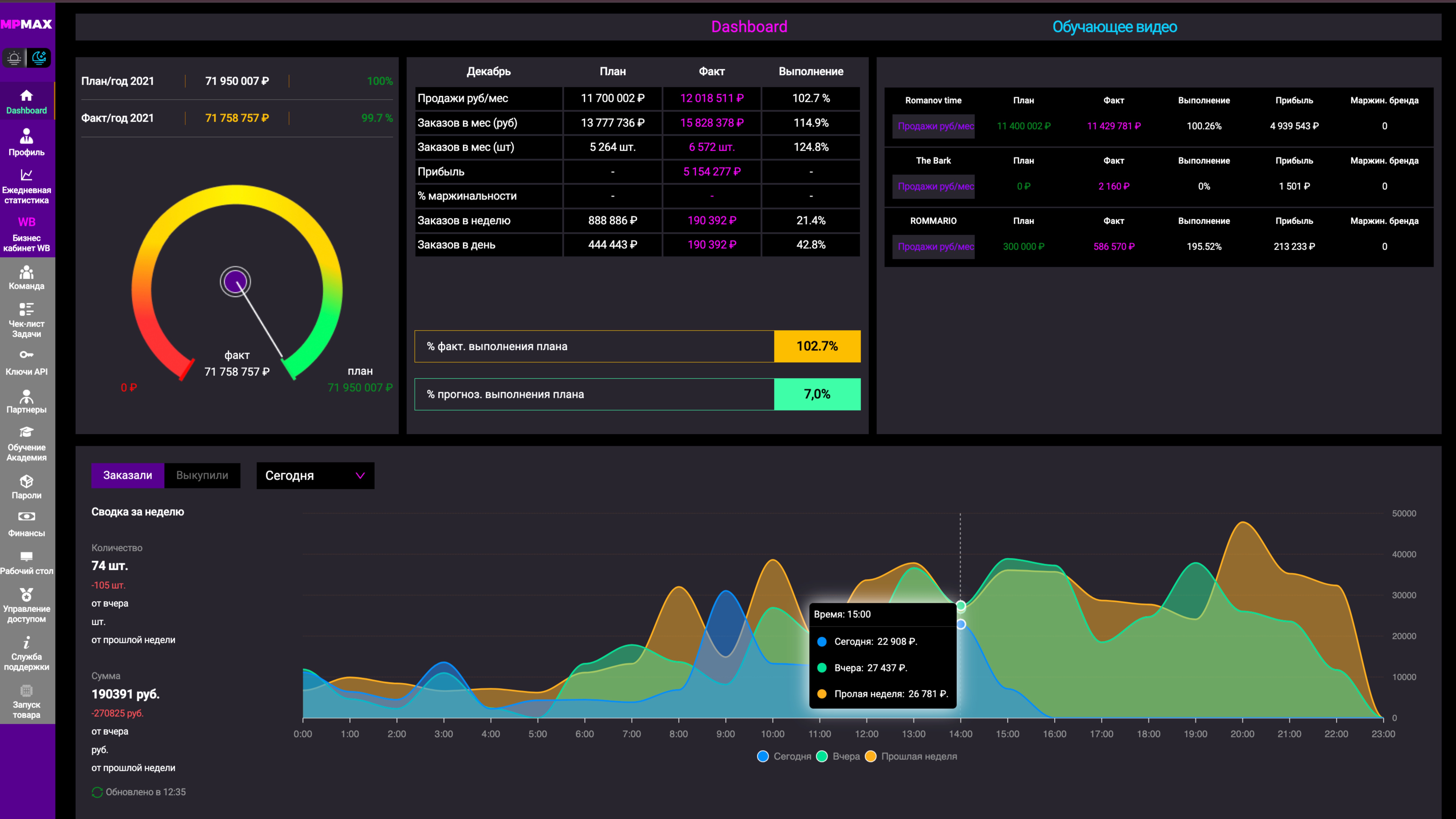Click the 71 758 757 ₽ Факт/год value

click(237, 118)
